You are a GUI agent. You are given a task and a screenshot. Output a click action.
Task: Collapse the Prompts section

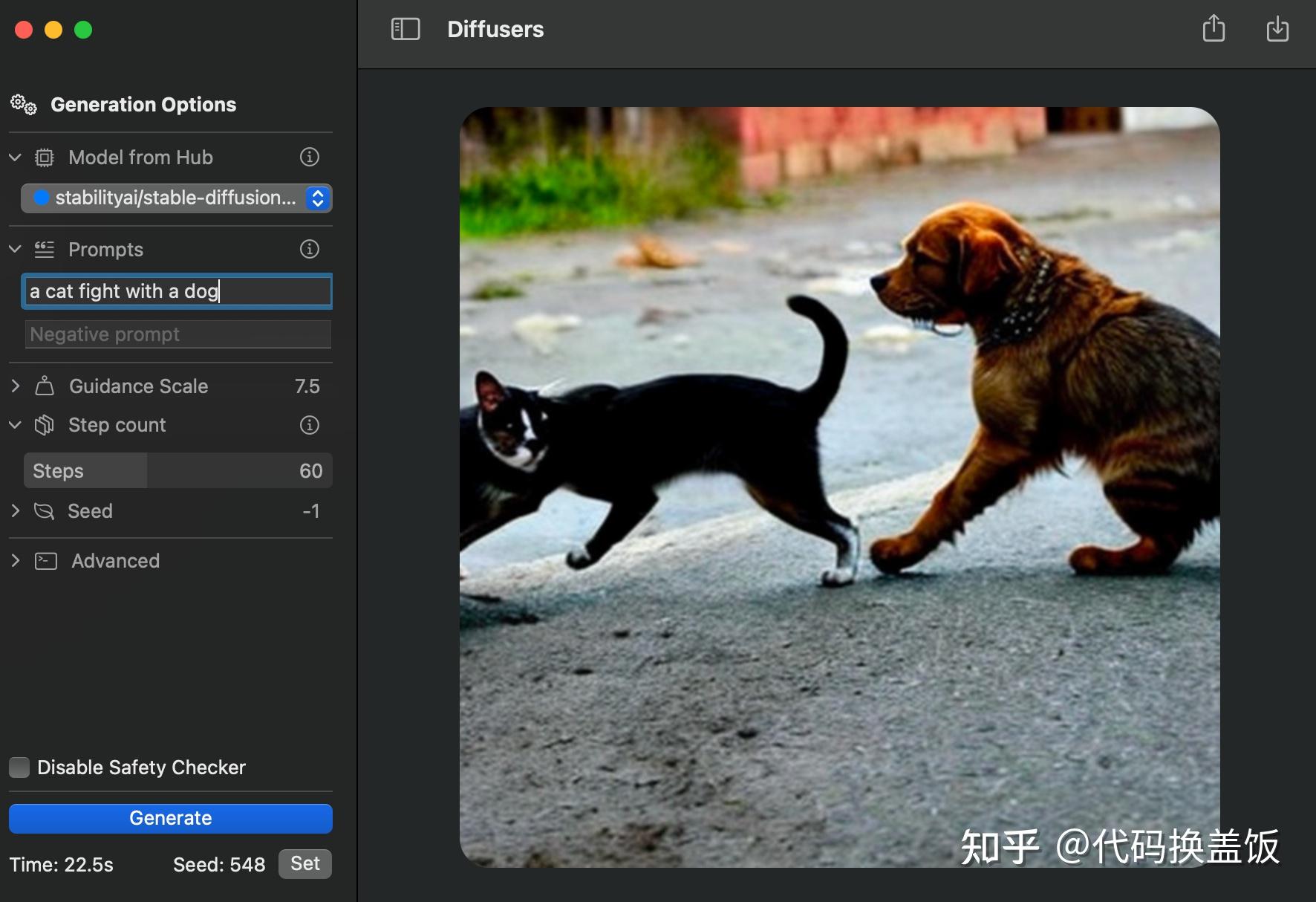(15, 249)
